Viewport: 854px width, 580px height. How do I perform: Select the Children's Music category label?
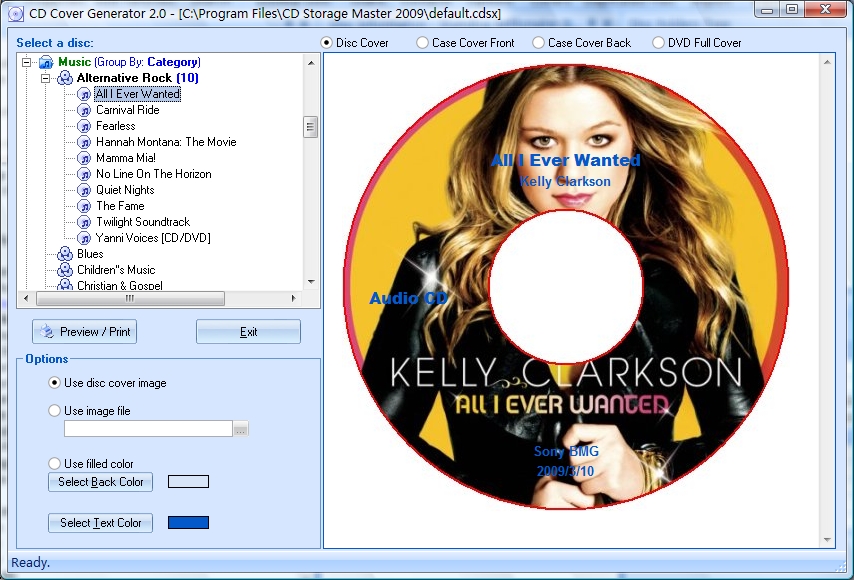116,270
